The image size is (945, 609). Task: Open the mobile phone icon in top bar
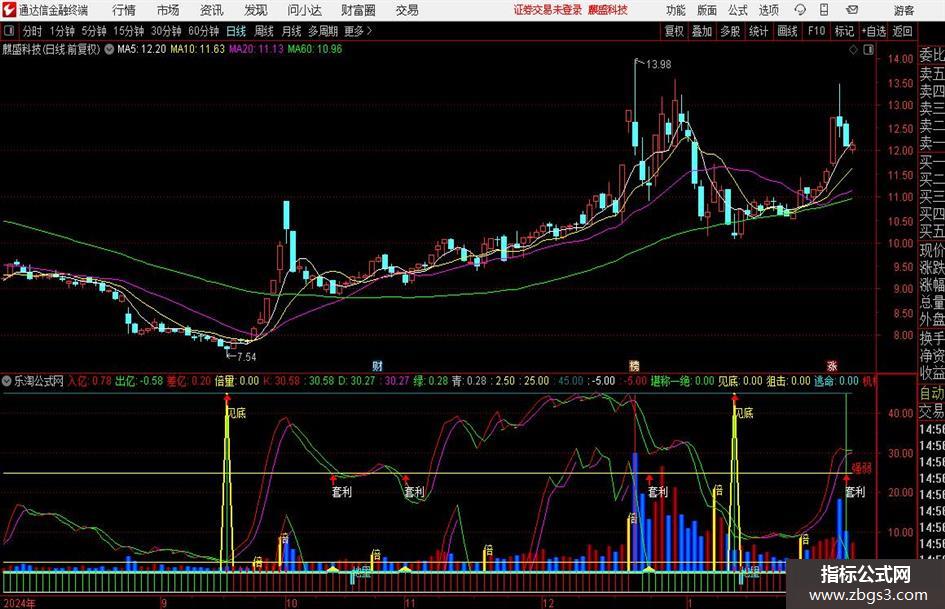tap(824, 10)
